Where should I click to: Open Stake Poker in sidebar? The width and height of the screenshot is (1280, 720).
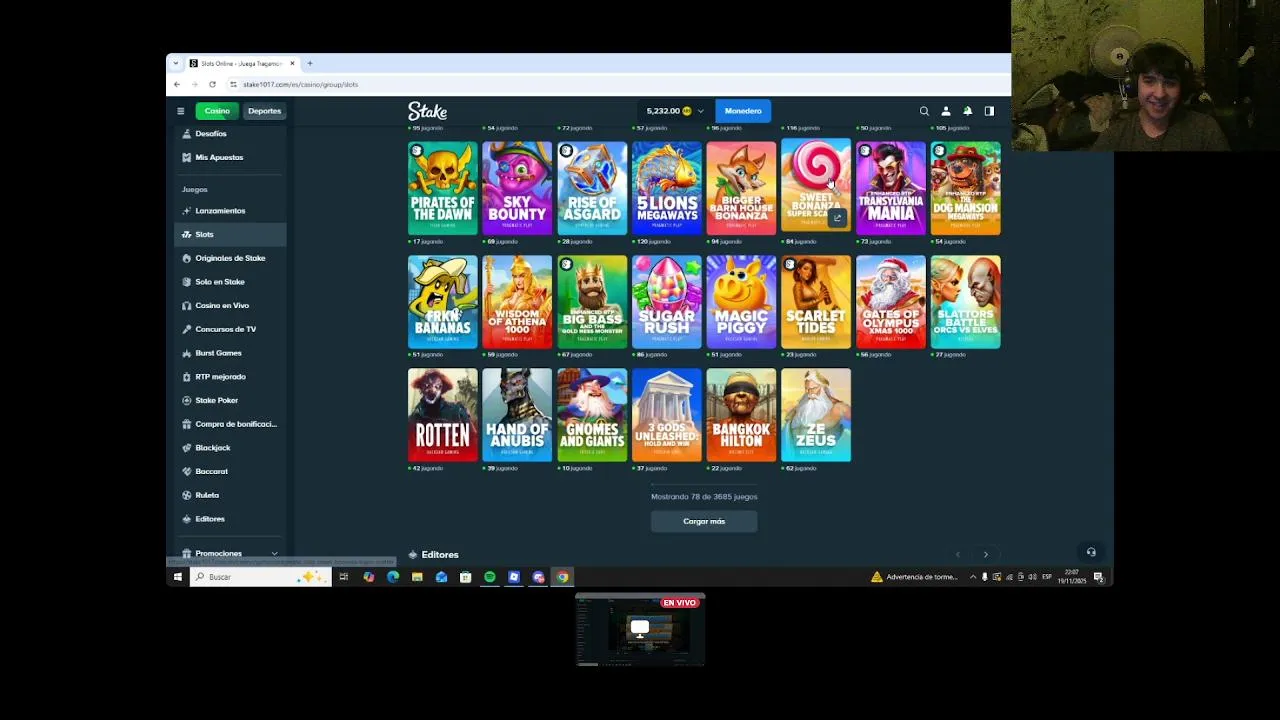(x=231, y=400)
